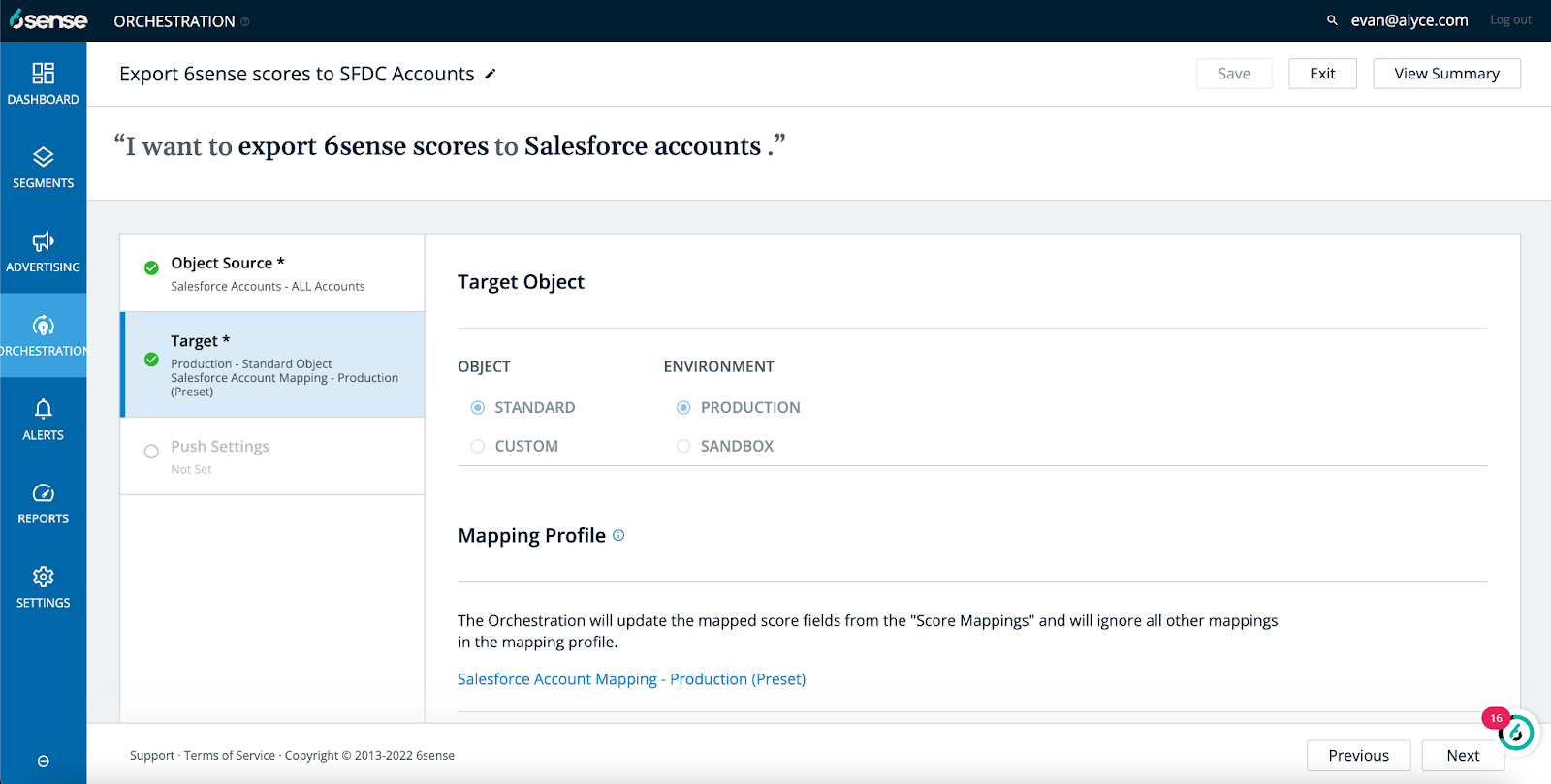Click the 6sense logo
The width and height of the screenshot is (1551, 784).
(x=48, y=20)
